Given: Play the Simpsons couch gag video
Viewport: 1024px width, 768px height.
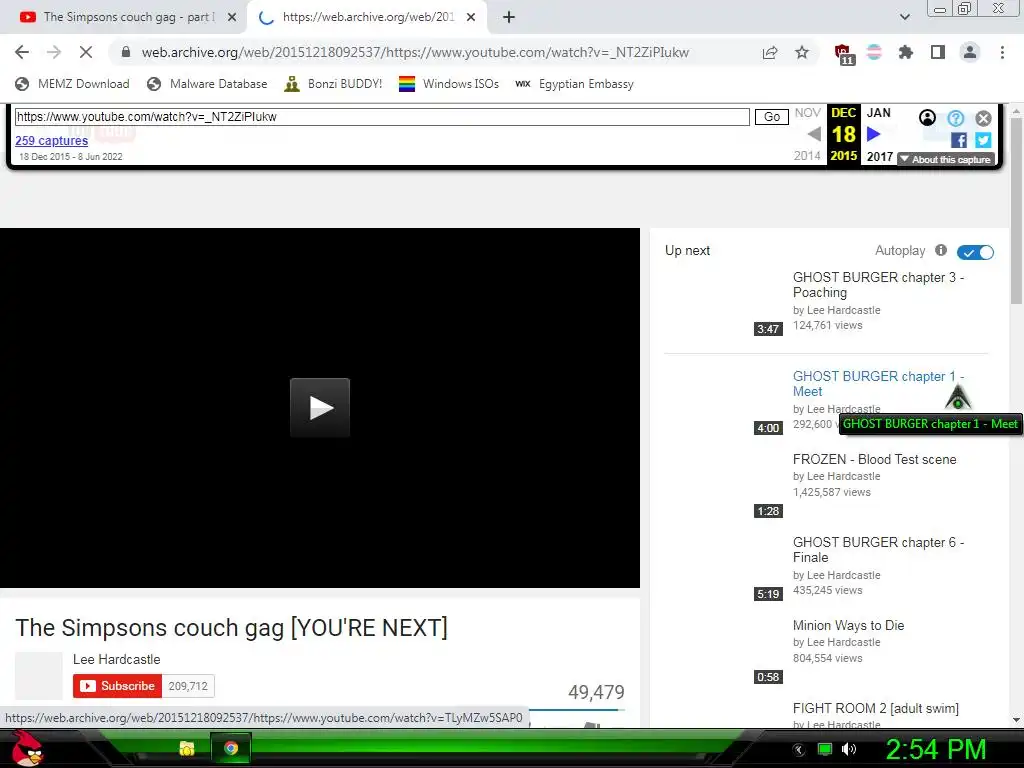Looking at the screenshot, I should (x=320, y=408).
